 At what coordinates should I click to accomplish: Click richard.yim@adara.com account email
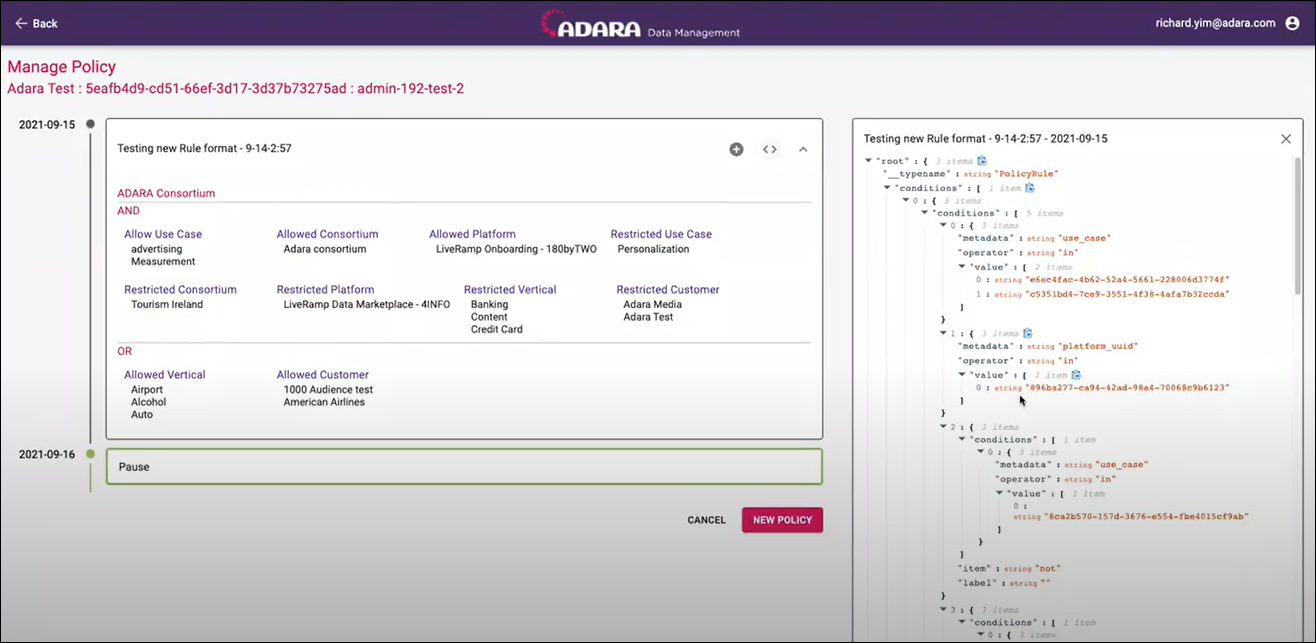click(1215, 23)
